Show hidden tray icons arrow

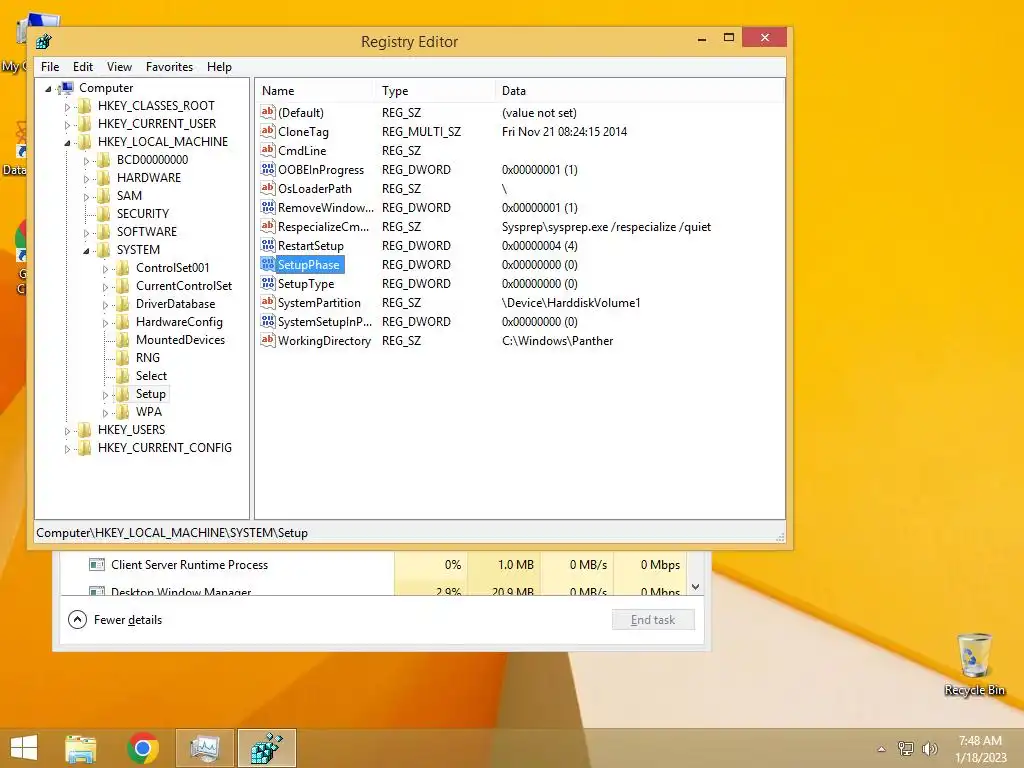point(882,749)
